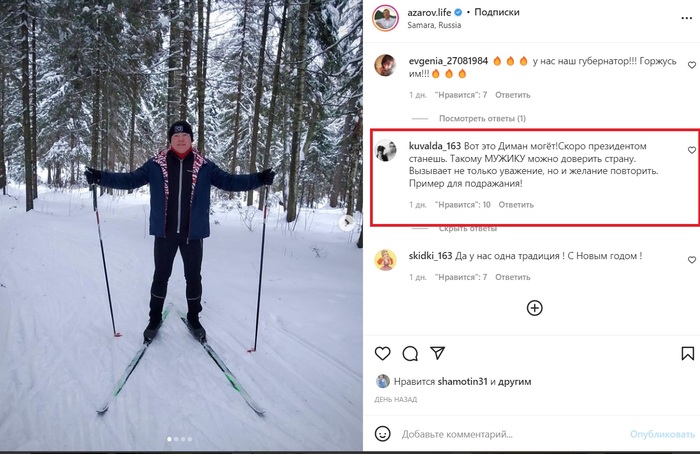The height and width of the screenshot is (454, 700).
Task: Go to the next photo with the carousel arrow
Action: pos(349,223)
